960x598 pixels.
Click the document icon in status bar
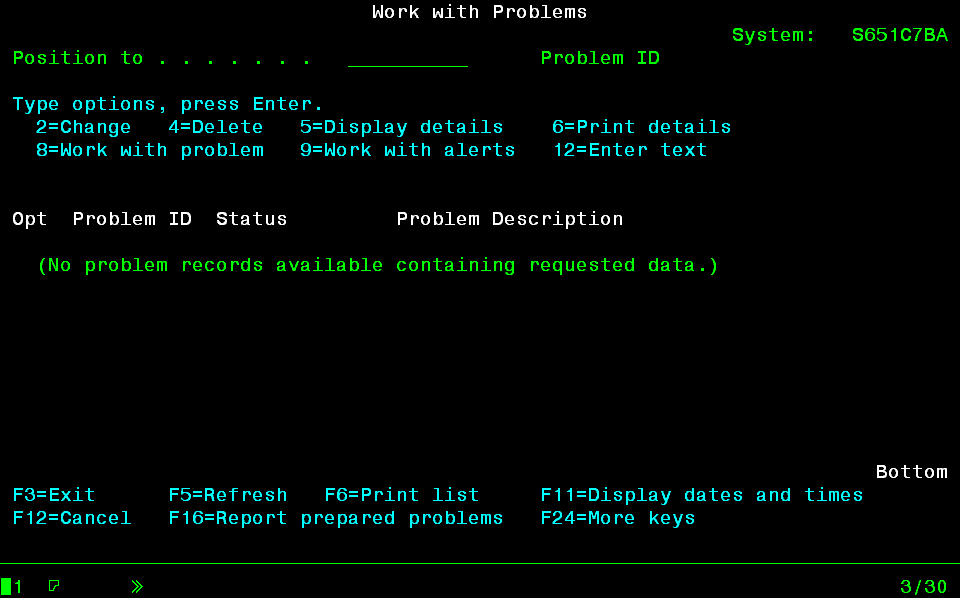pos(54,586)
